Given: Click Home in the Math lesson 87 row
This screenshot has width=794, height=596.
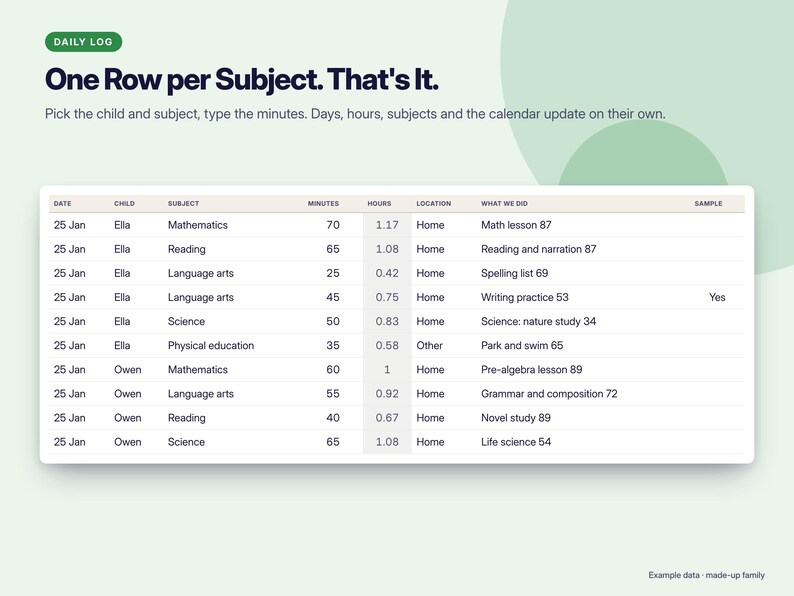Looking at the screenshot, I should [x=430, y=225].
